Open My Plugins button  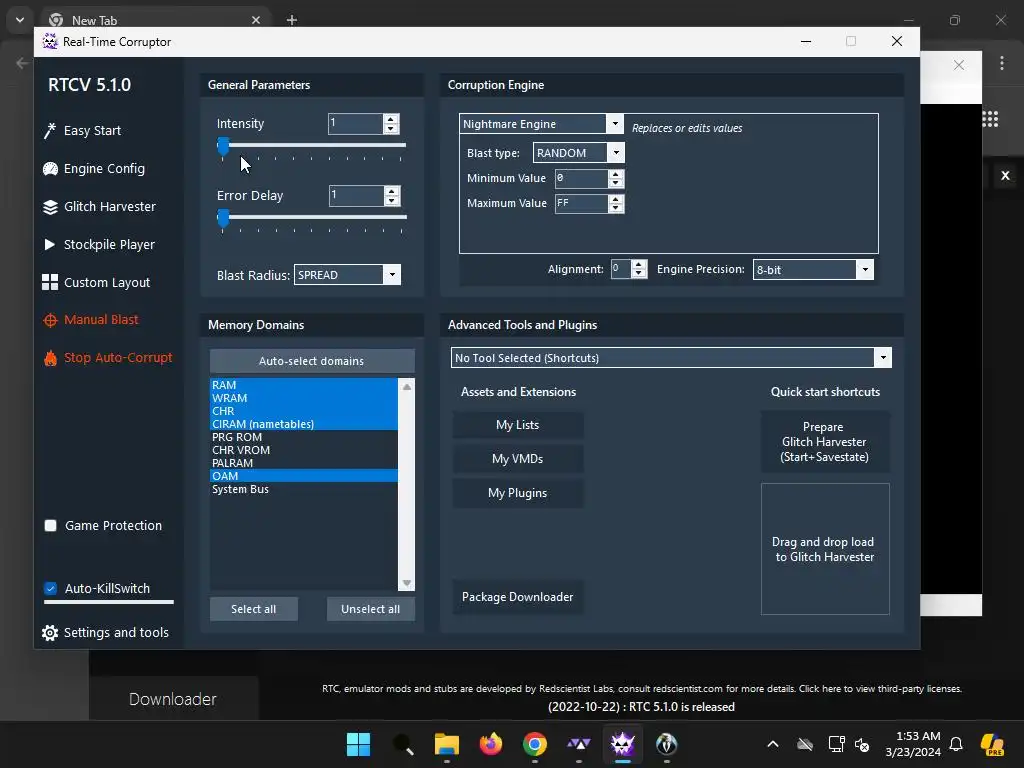[518, 493]
